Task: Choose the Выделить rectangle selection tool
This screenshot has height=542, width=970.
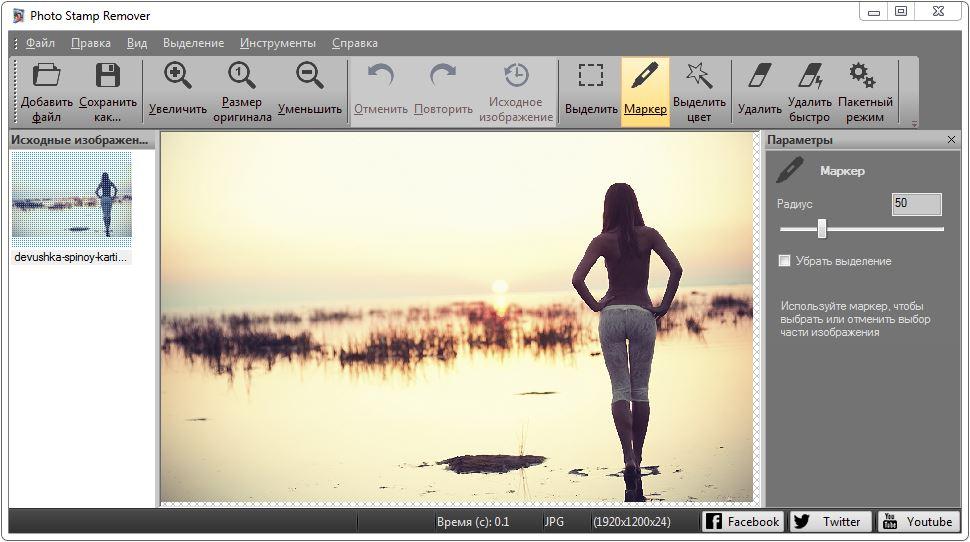Action: point(591,75)
